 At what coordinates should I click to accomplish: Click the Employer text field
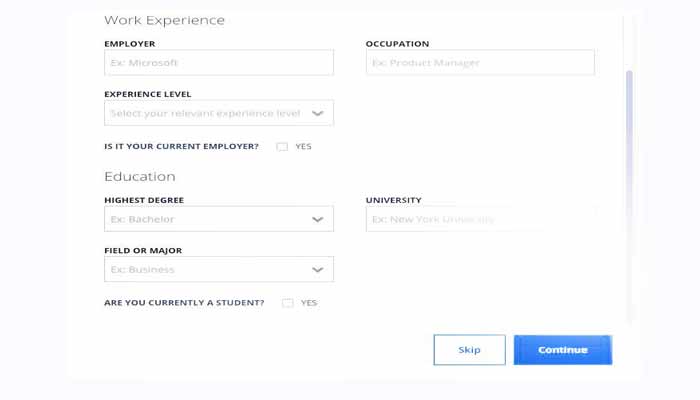(218, 63)
